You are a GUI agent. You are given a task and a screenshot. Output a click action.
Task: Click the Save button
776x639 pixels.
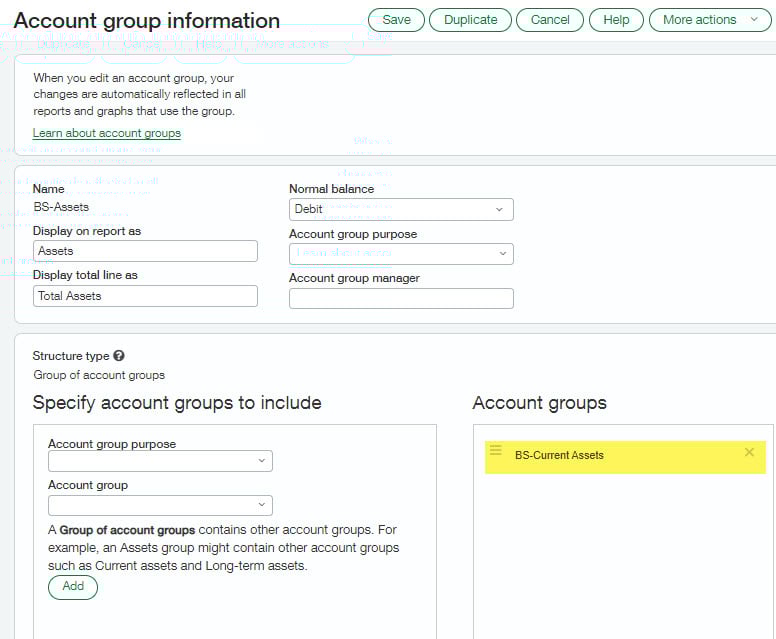(396, 20)
